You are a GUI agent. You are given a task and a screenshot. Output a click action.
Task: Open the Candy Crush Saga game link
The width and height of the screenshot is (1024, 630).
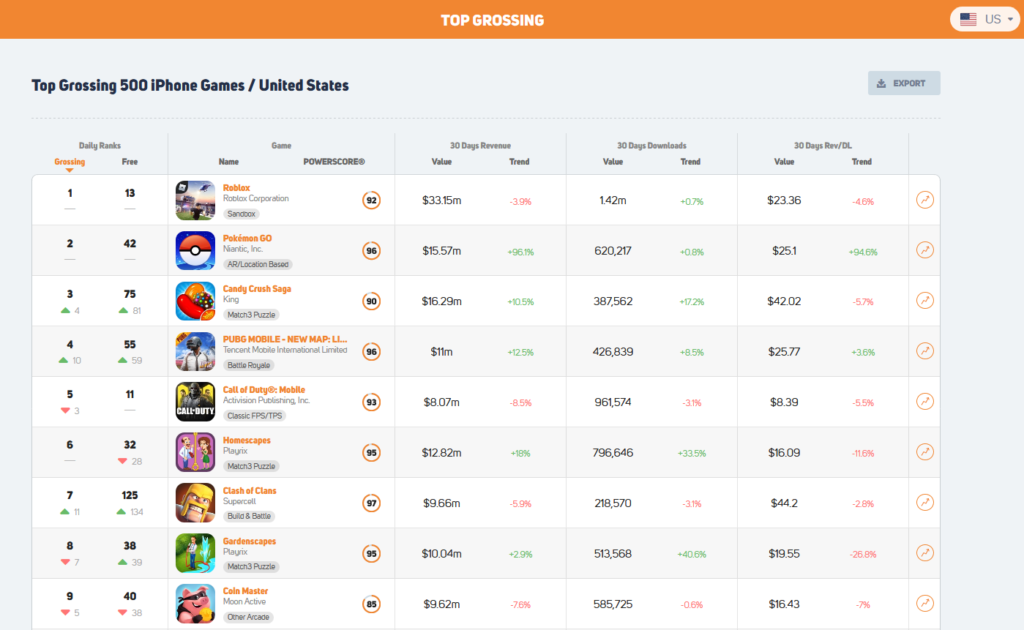point(257,289)
